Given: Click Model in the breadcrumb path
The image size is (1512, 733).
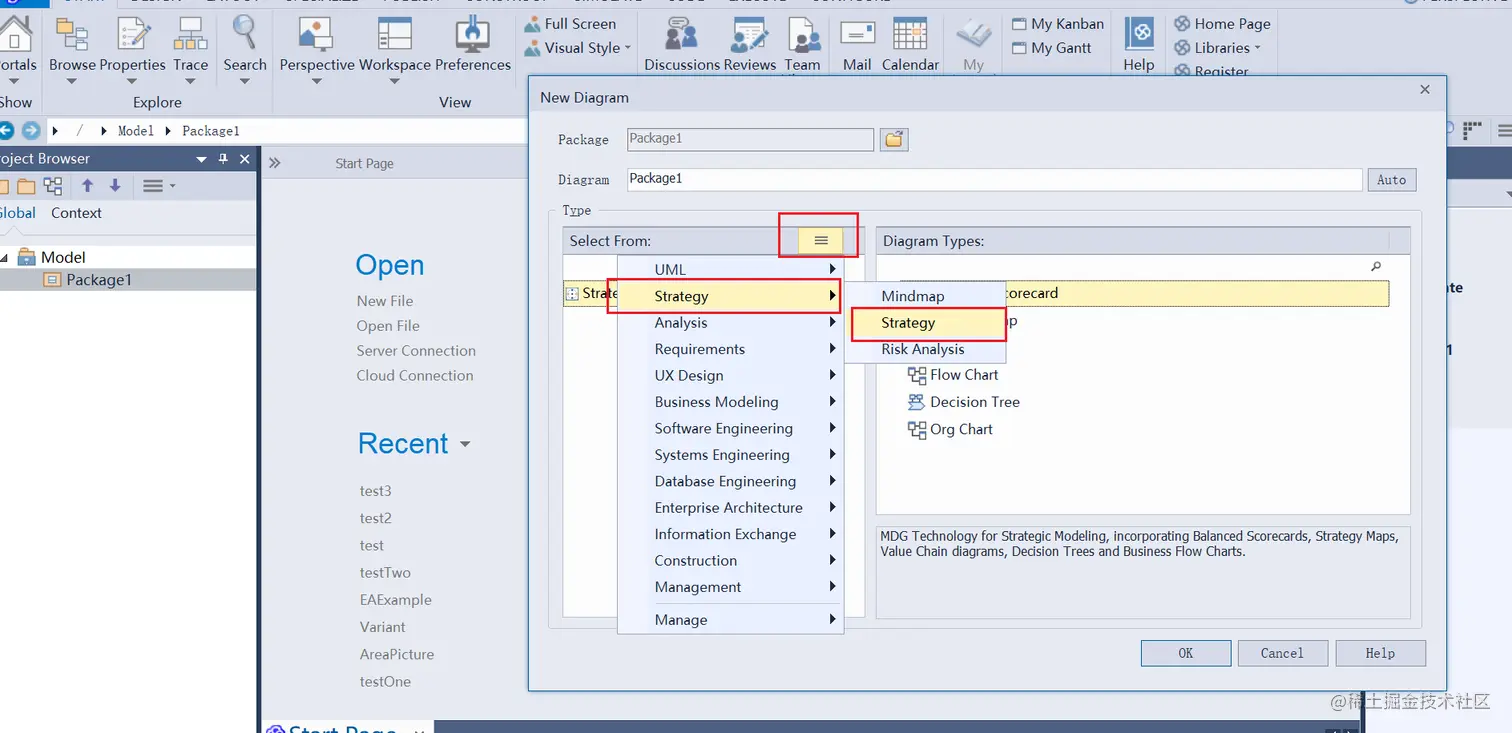Looking at the screenshot, I should [136, 131].
